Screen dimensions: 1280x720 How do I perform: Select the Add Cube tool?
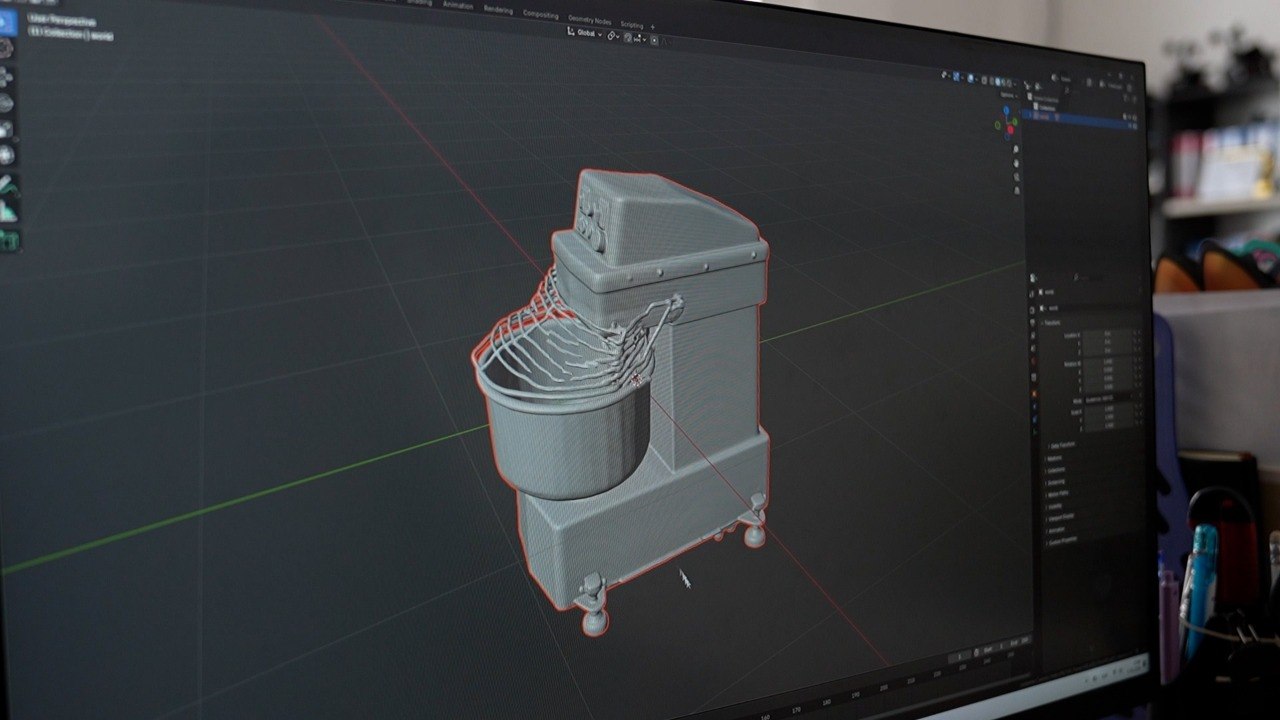(x=9, y=240)
